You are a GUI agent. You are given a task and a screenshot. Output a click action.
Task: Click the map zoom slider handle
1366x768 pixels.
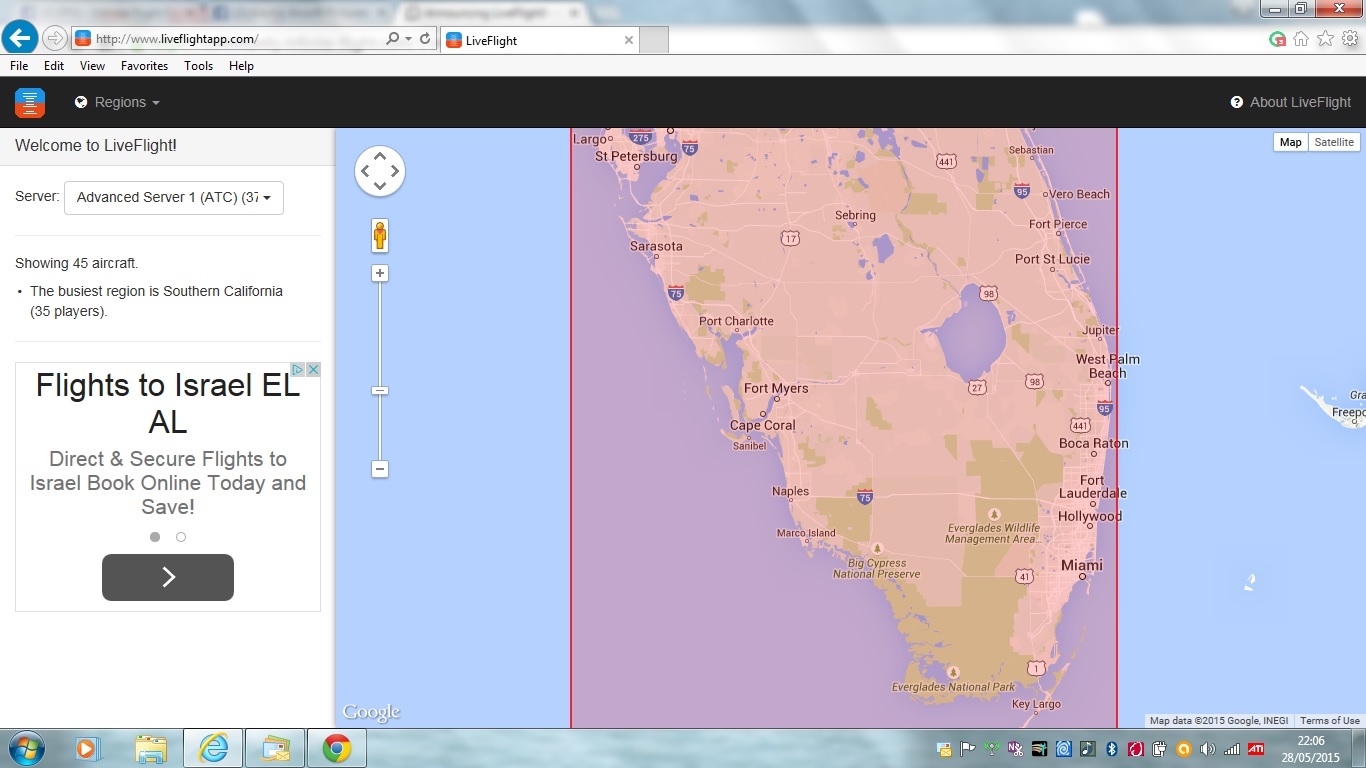(380, 391)
